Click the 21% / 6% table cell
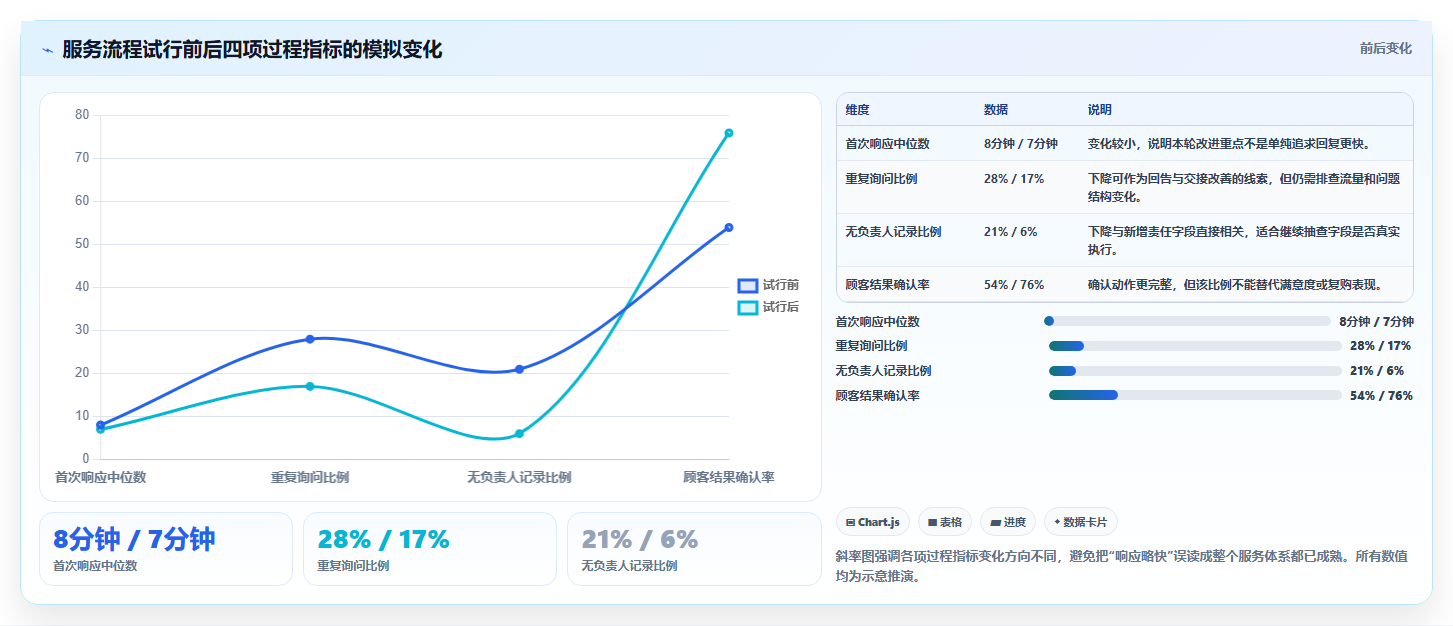 [x=1010, y=232]
